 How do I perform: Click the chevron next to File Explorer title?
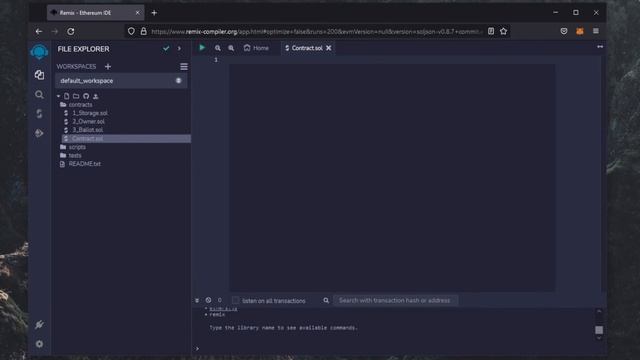179,48
